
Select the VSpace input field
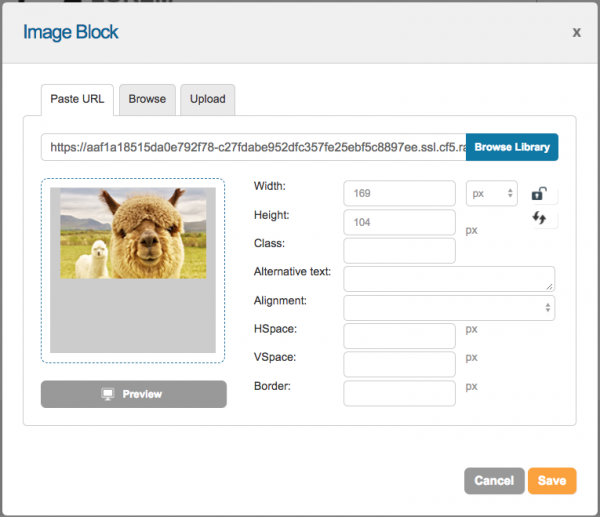click(x=399, y=364)
